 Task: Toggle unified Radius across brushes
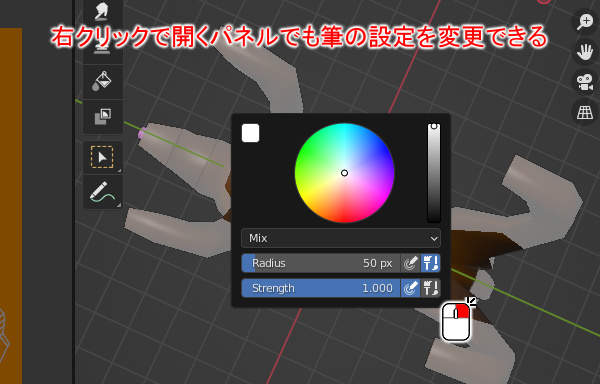(x=430, y=263)
